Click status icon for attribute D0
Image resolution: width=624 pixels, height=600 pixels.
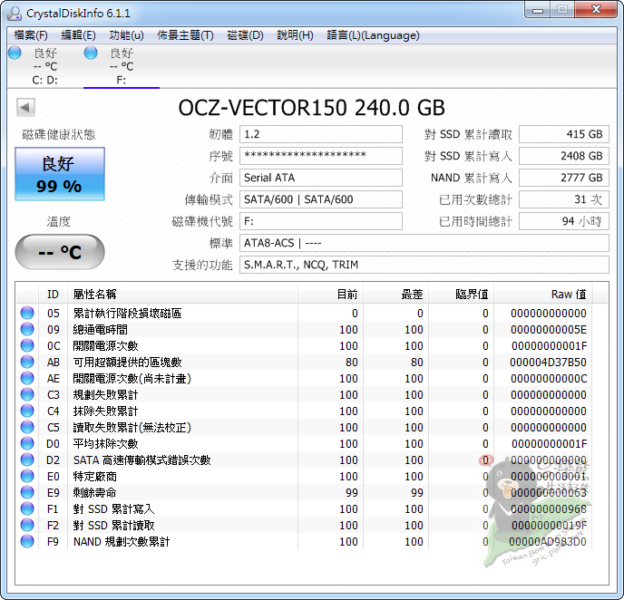coord(27,444)
